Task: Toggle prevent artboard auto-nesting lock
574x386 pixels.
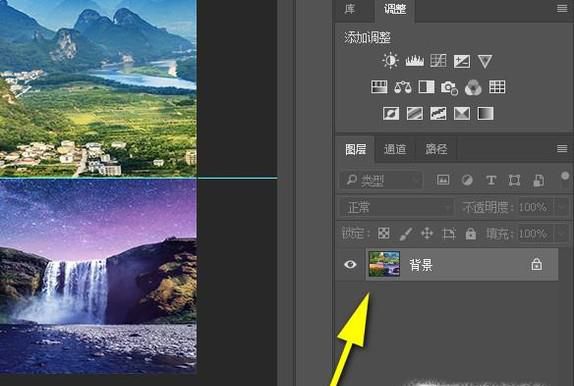Action: pyautogui.click(x=449, y=233)
